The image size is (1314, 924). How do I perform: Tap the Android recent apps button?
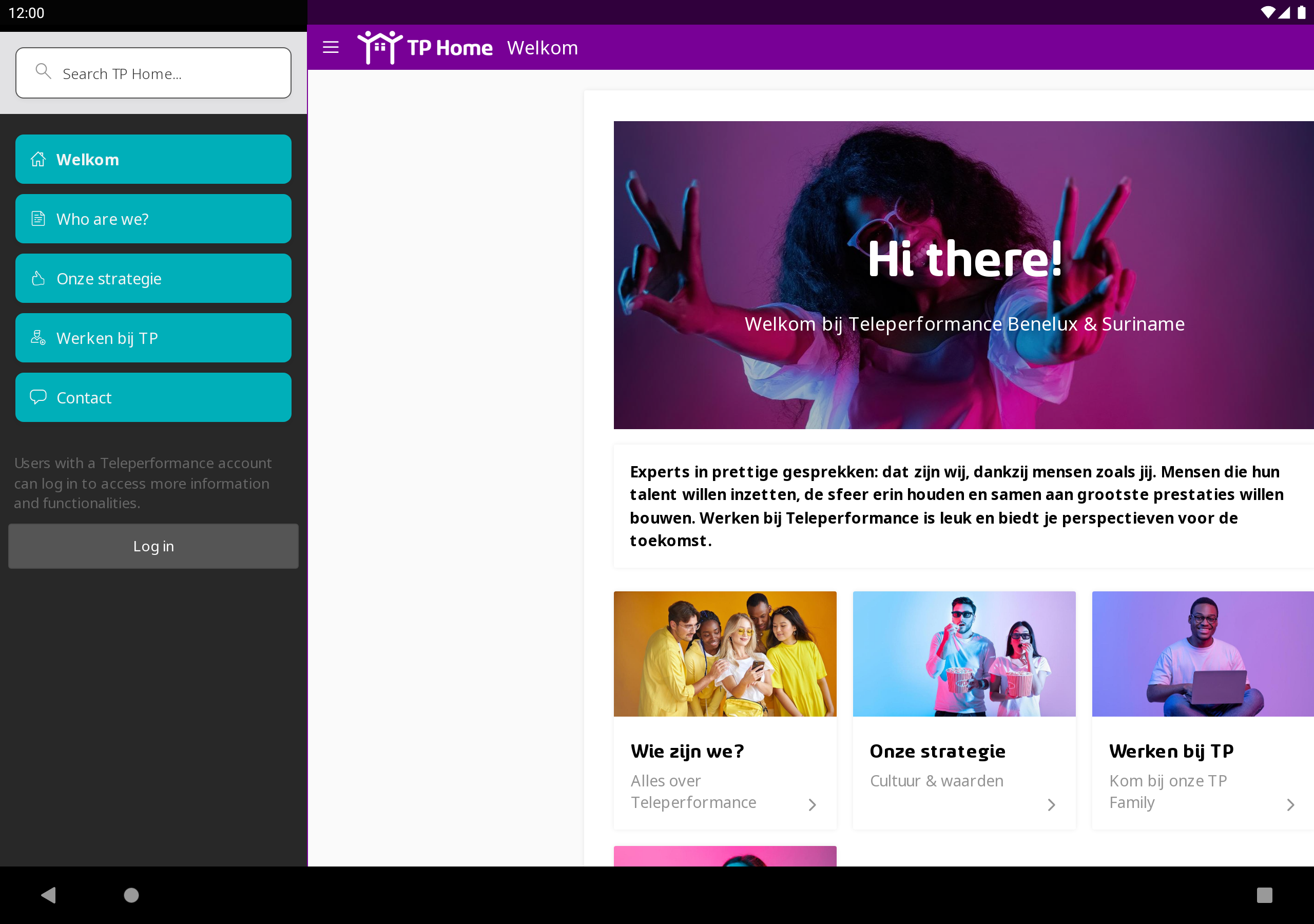(x=1264, y=895)
